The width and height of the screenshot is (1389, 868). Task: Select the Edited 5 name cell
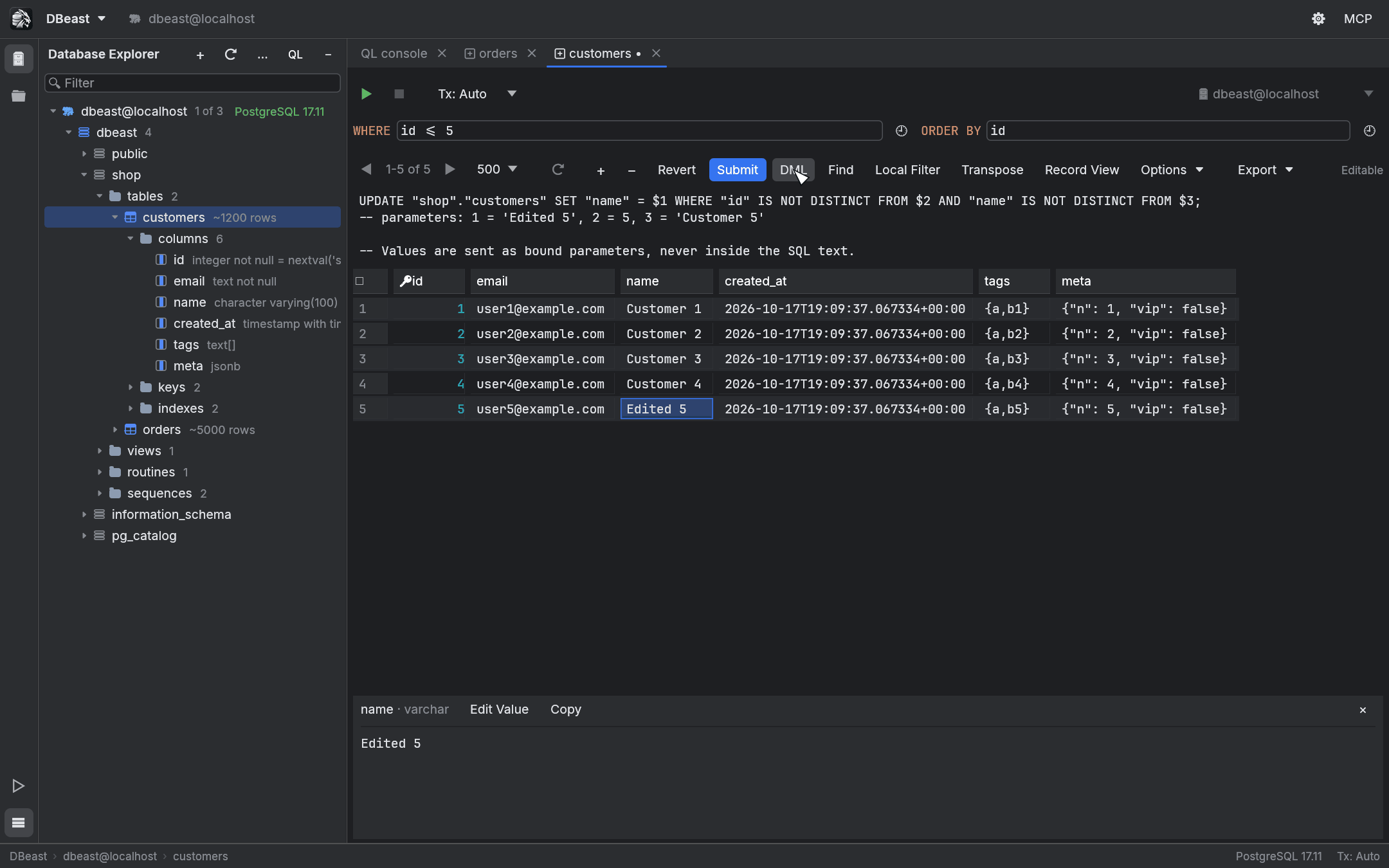pos(666,409)
